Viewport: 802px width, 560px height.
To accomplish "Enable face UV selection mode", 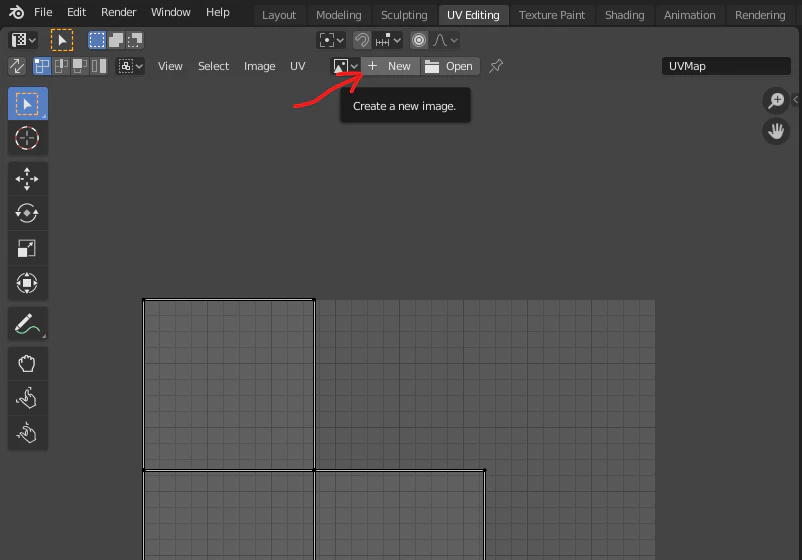I will coord(80,66).
